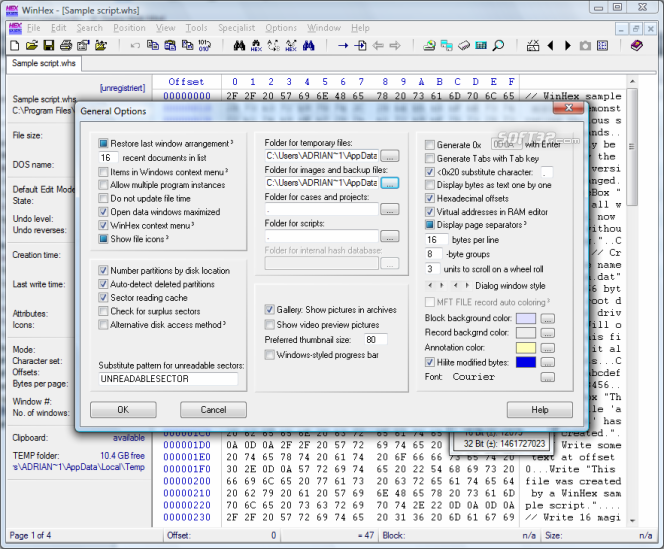Screen dimensions: 664x549
Task: Browse folder for temporary files
Action: pyautogui.click(x=390, y=156)
